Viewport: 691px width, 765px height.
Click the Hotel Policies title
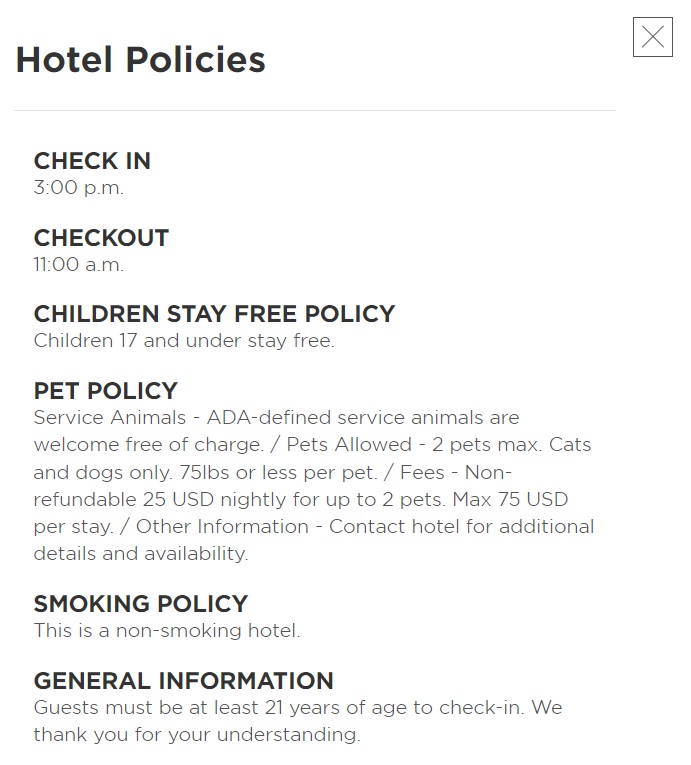coord(141,60)
